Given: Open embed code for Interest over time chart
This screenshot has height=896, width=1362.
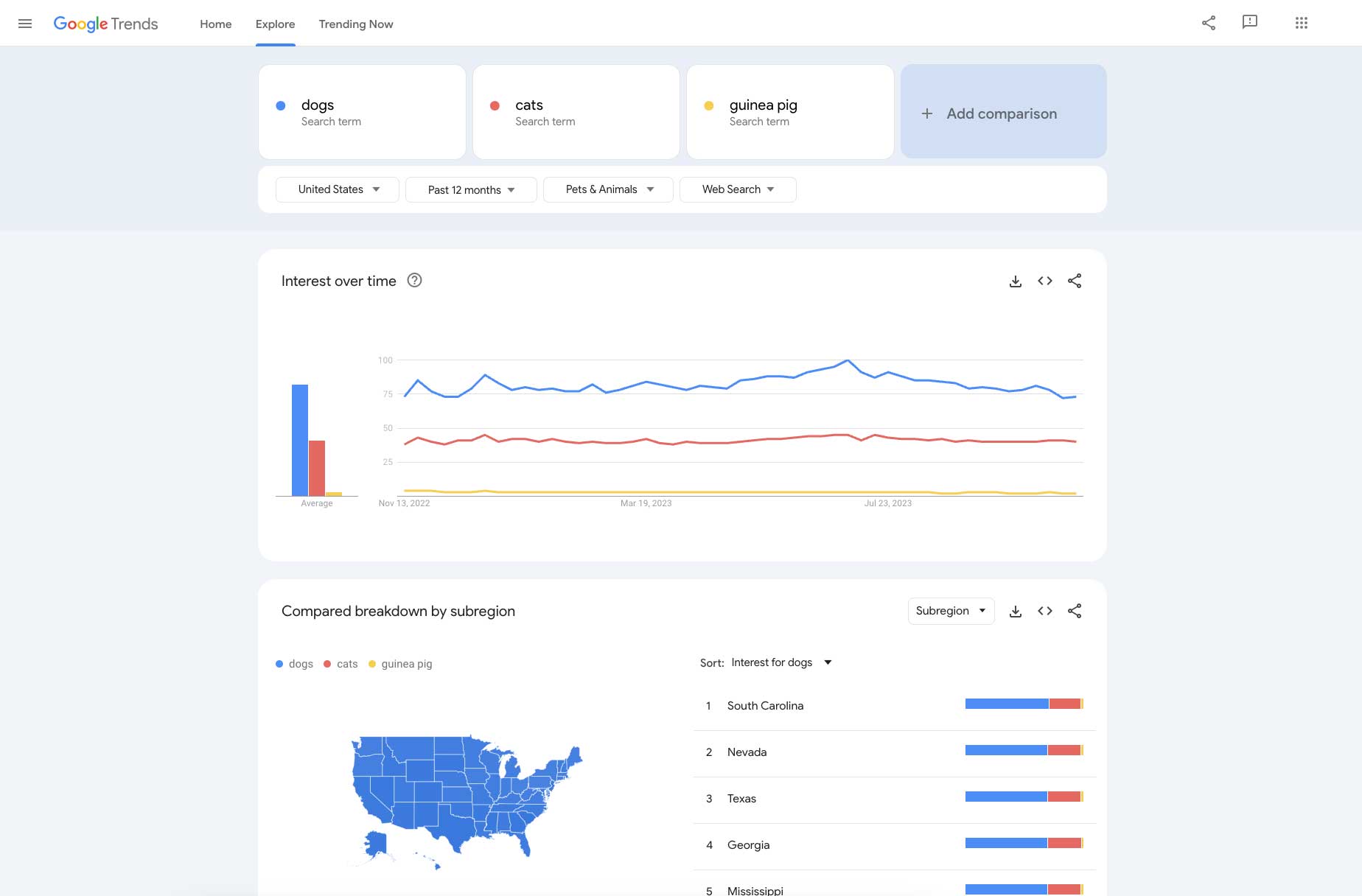Looking at the screenshot, I should pyautogui.click(x=1045, y=281).
